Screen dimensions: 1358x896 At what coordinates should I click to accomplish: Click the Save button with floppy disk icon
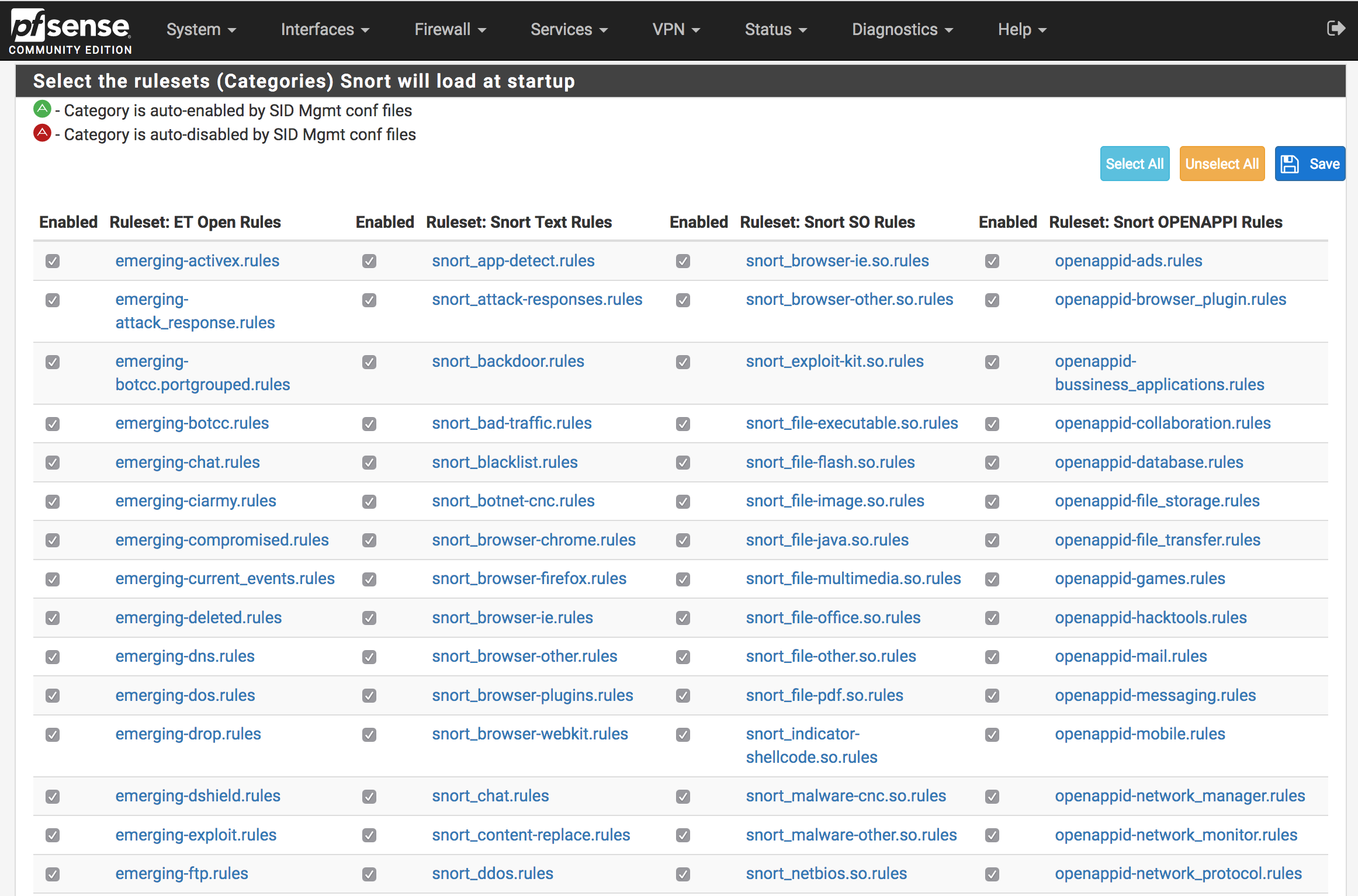click(1309, 164)
